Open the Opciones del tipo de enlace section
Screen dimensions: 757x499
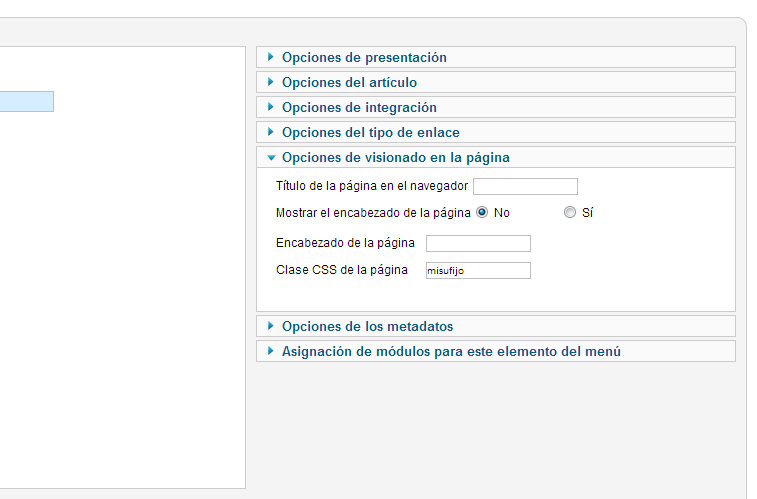tap(496, 133)
